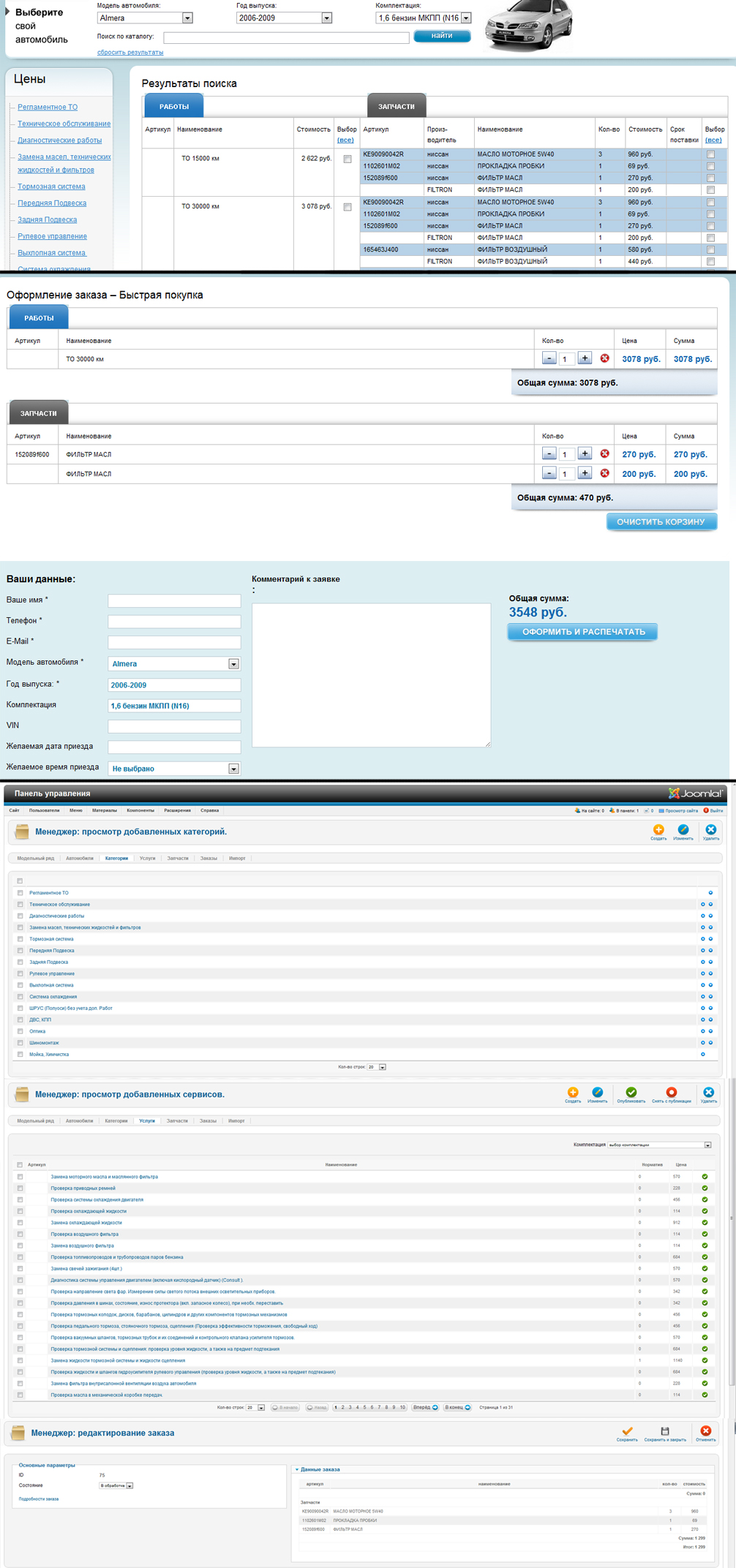Open Импорт tab in services manager
The width and height of the screenshot is (736, 1568).
236,1120
